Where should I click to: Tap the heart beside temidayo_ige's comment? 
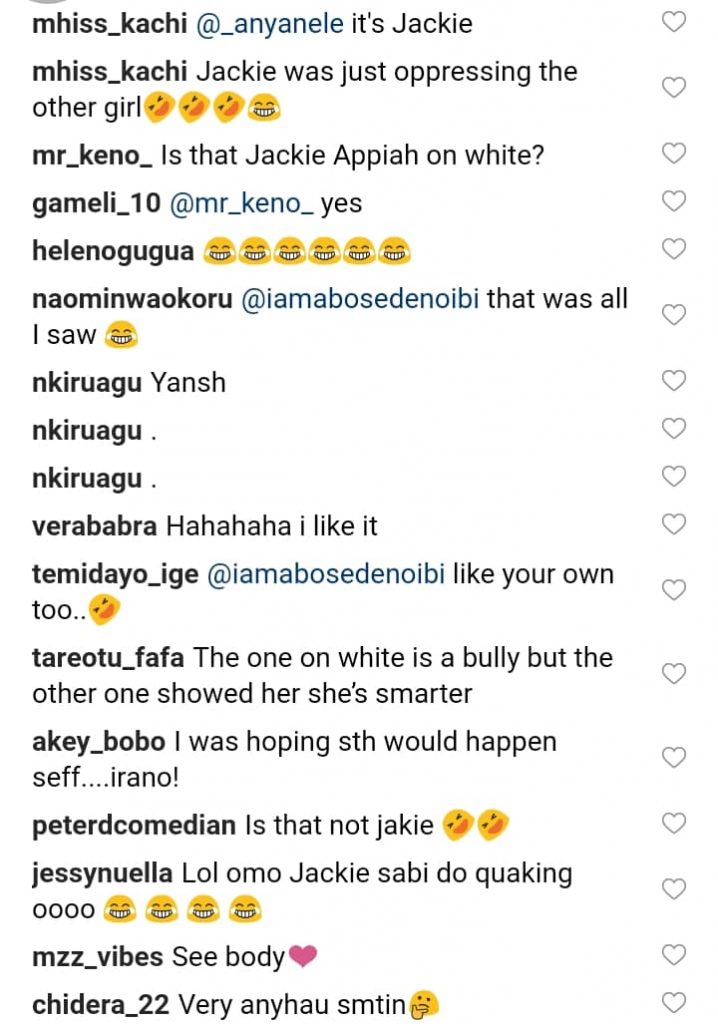tap(675, 590)
